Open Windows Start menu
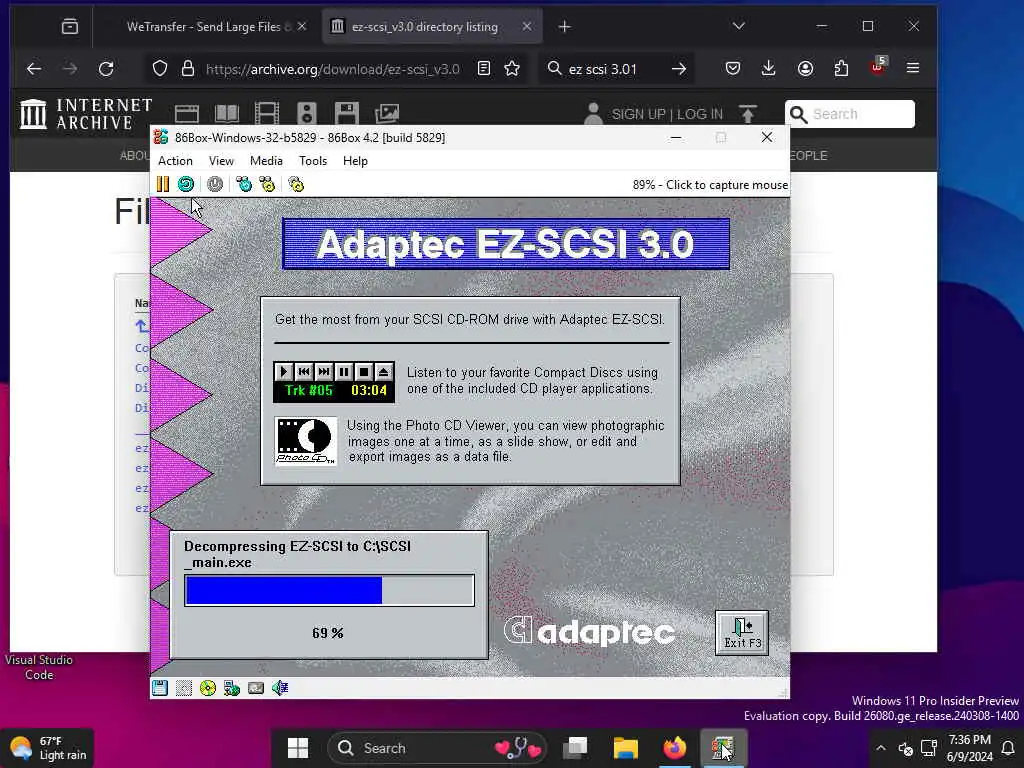This screenshot has width=1024, height=768. pos(298,748)
